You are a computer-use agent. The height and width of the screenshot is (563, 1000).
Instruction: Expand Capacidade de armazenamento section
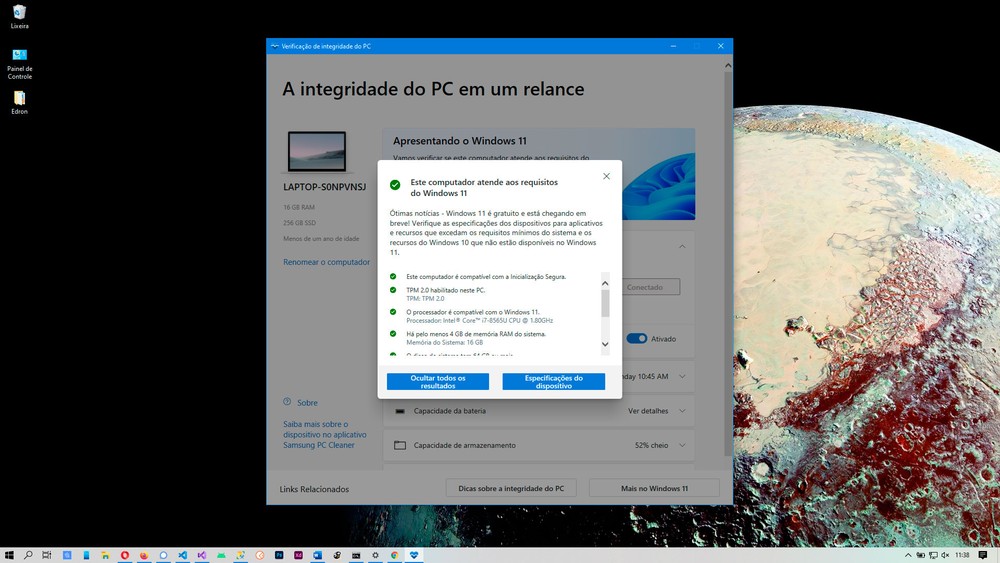pos(682,446)
